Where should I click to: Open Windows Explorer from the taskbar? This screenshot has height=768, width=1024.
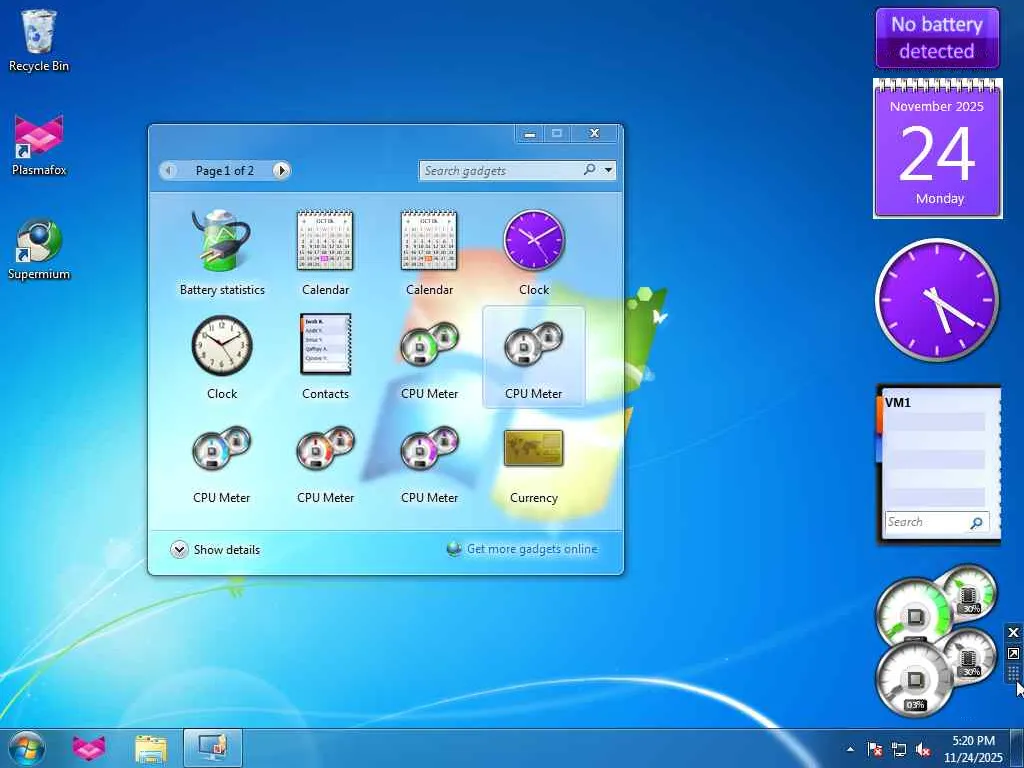[151, 748]
